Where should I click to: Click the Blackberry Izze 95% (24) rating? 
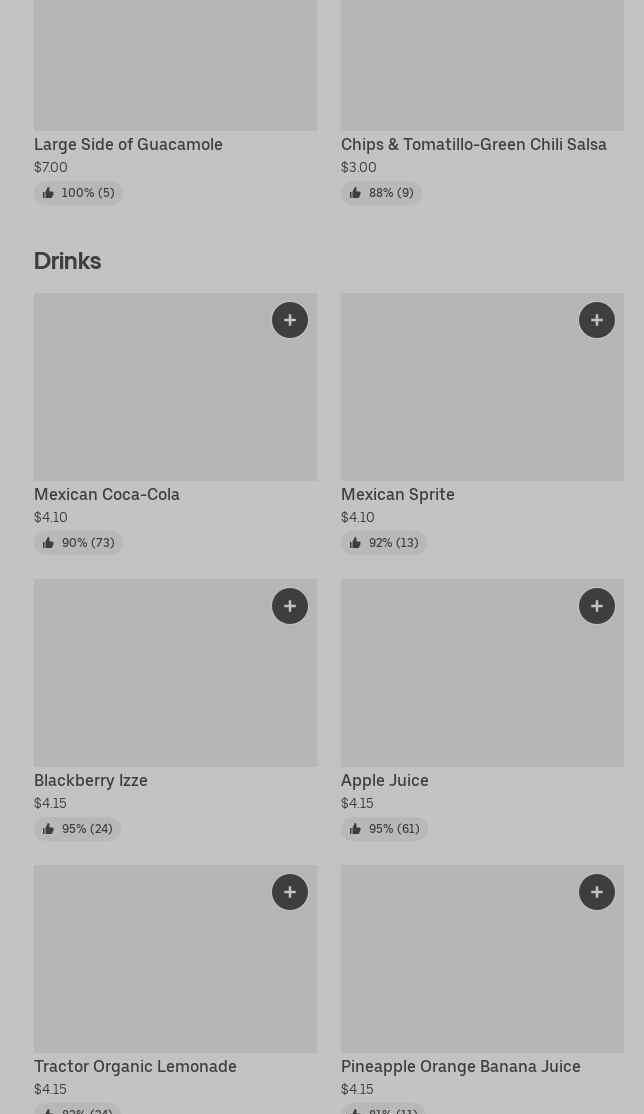pos(77,829)
